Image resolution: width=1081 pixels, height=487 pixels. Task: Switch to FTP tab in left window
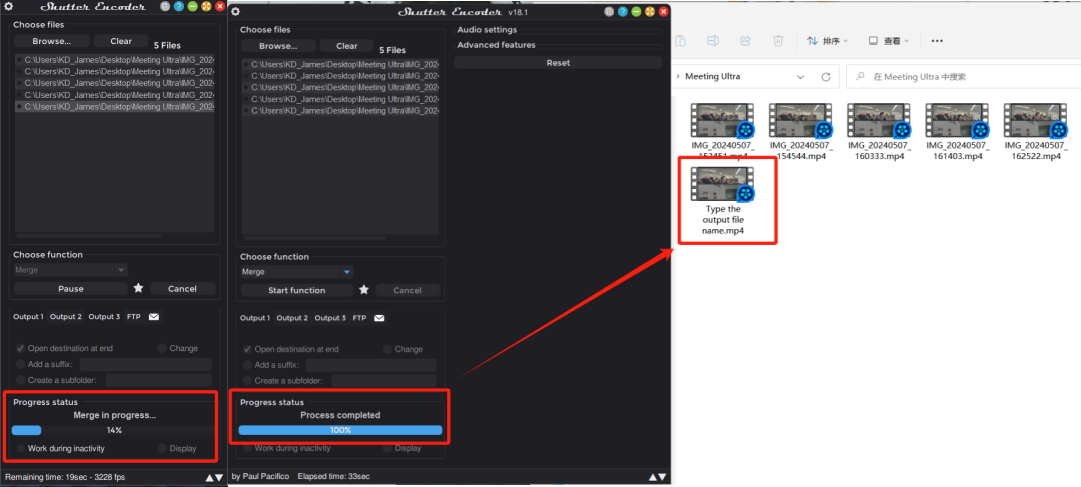134,317
